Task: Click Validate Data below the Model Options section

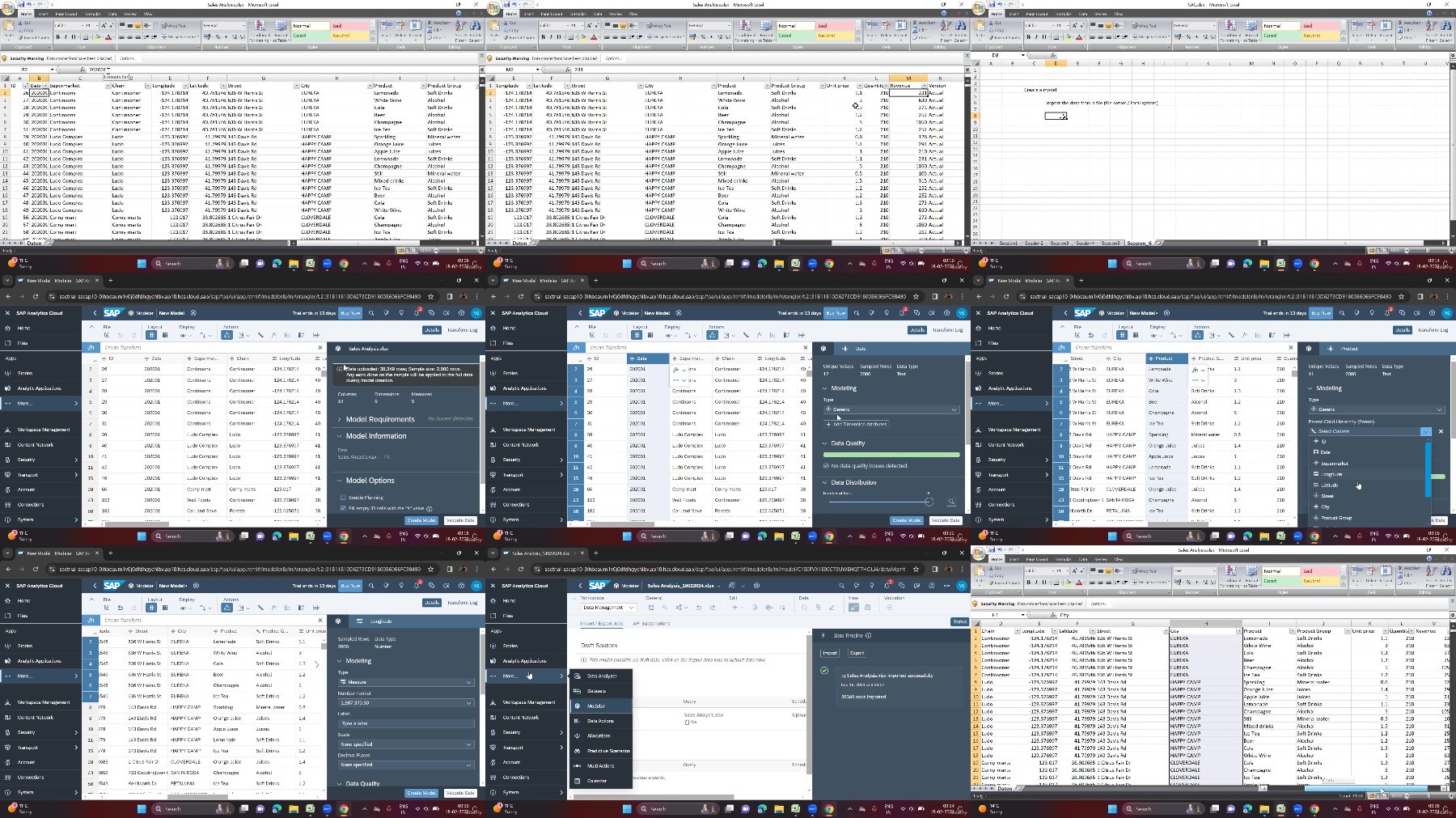Action: point(459,520)
